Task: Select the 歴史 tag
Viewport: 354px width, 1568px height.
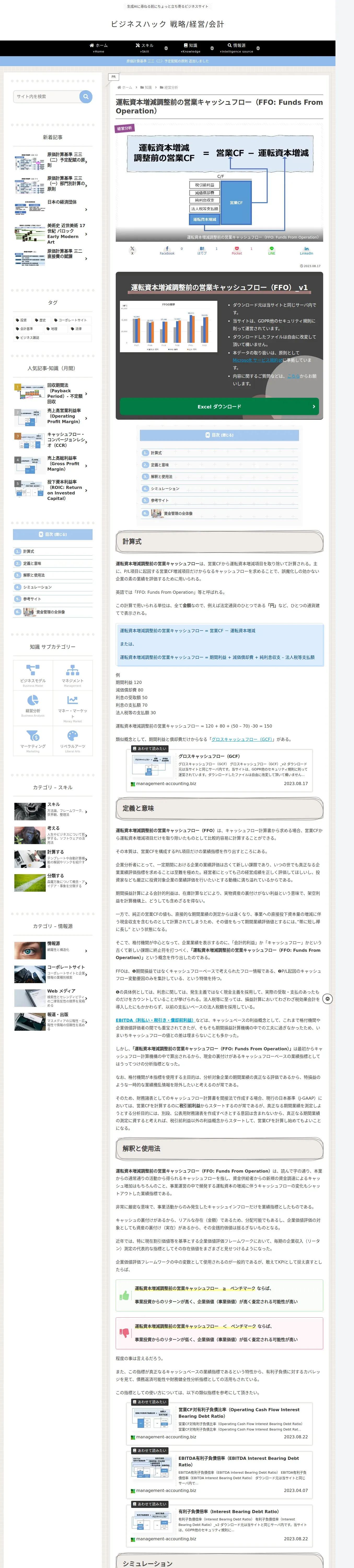Action: pyautogui.click(x=40, y=320)
